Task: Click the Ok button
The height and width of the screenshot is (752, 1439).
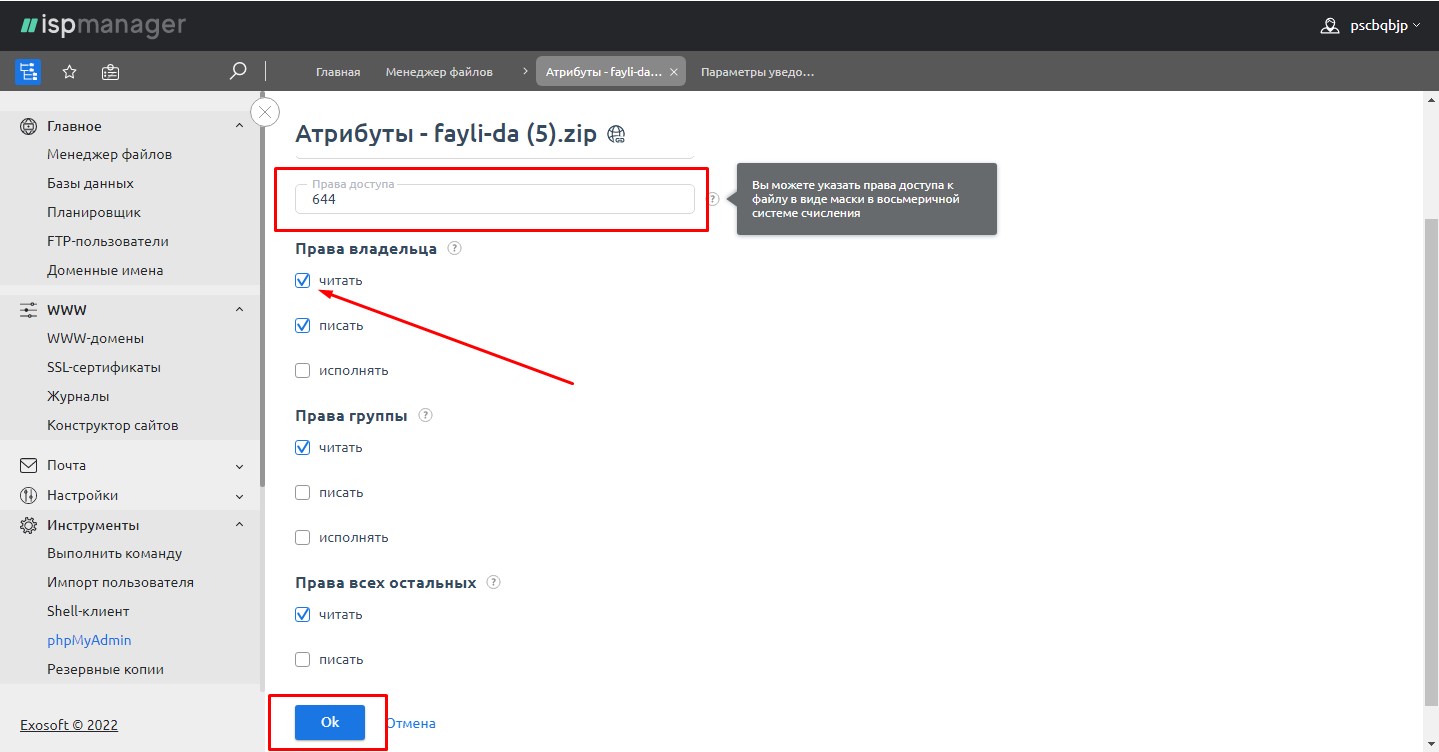Action: point(330,723)
